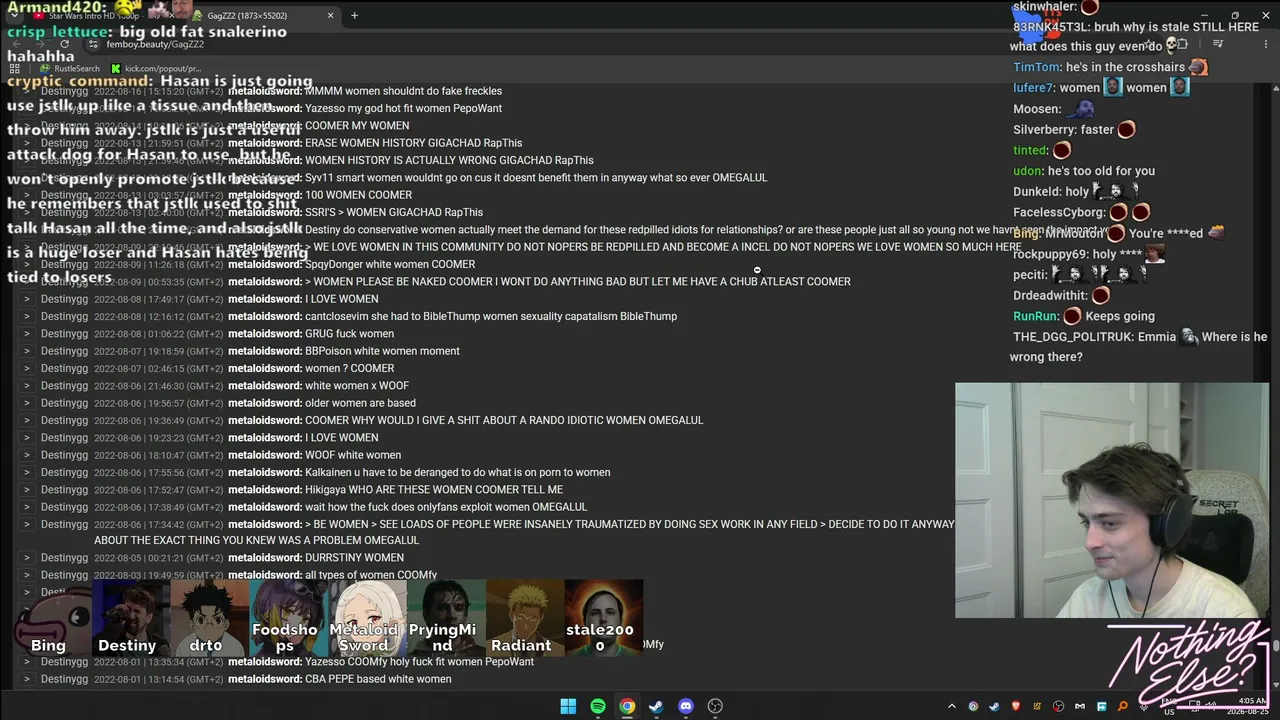Screen dimensions: 1280x720
Task: Open Steam from the taskbar
Action: [x=656, y=706]
